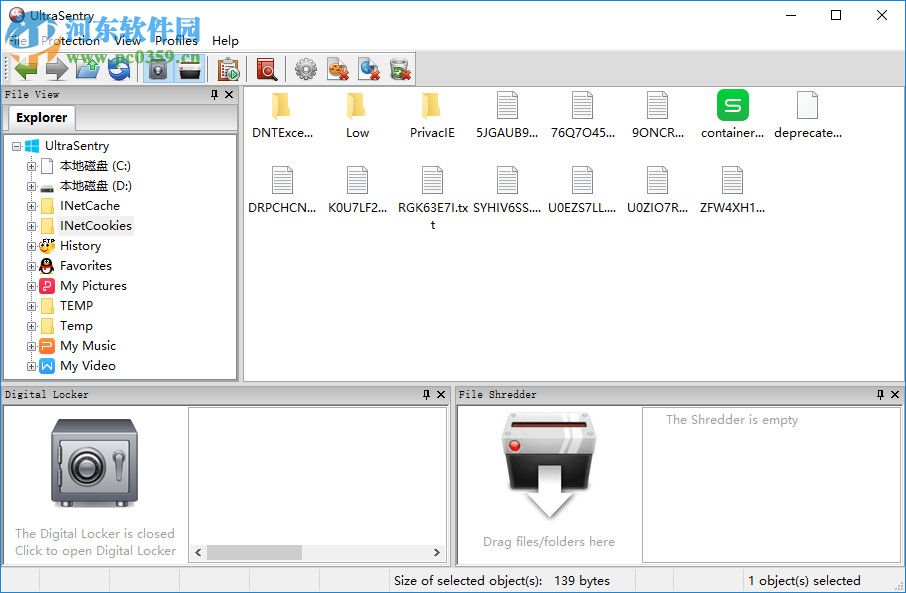Go up one folder level
Viewport: 906px width, 593px height.
pyautogui.click(x=88, y=69)
